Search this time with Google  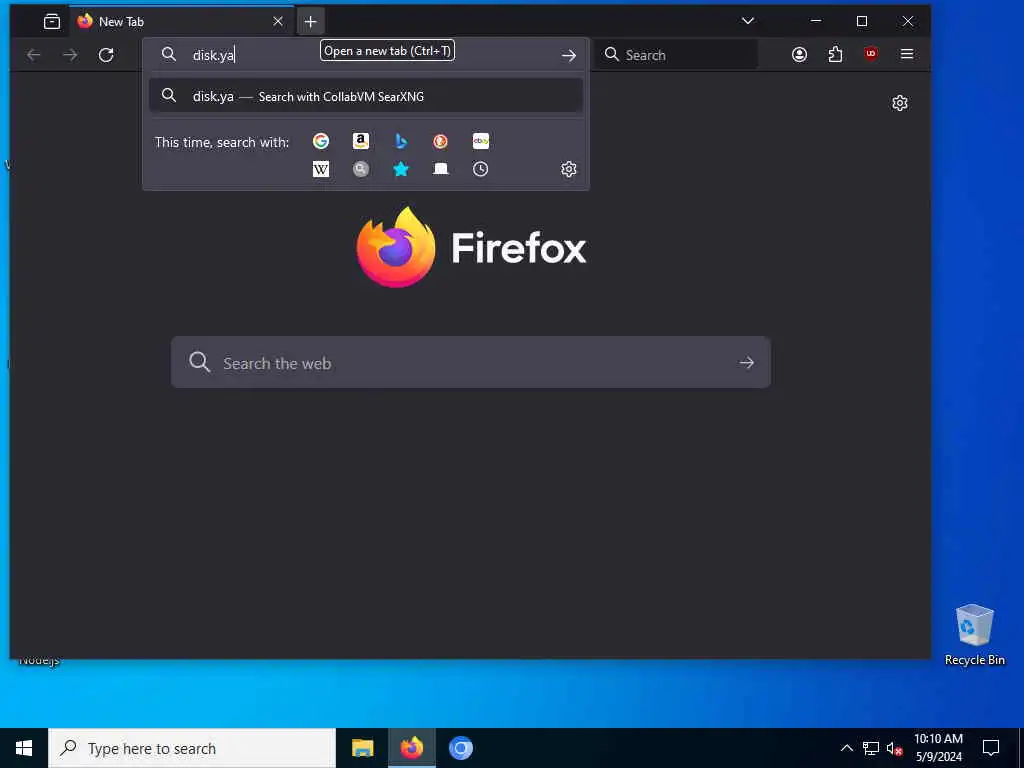[x=321, y=141]
